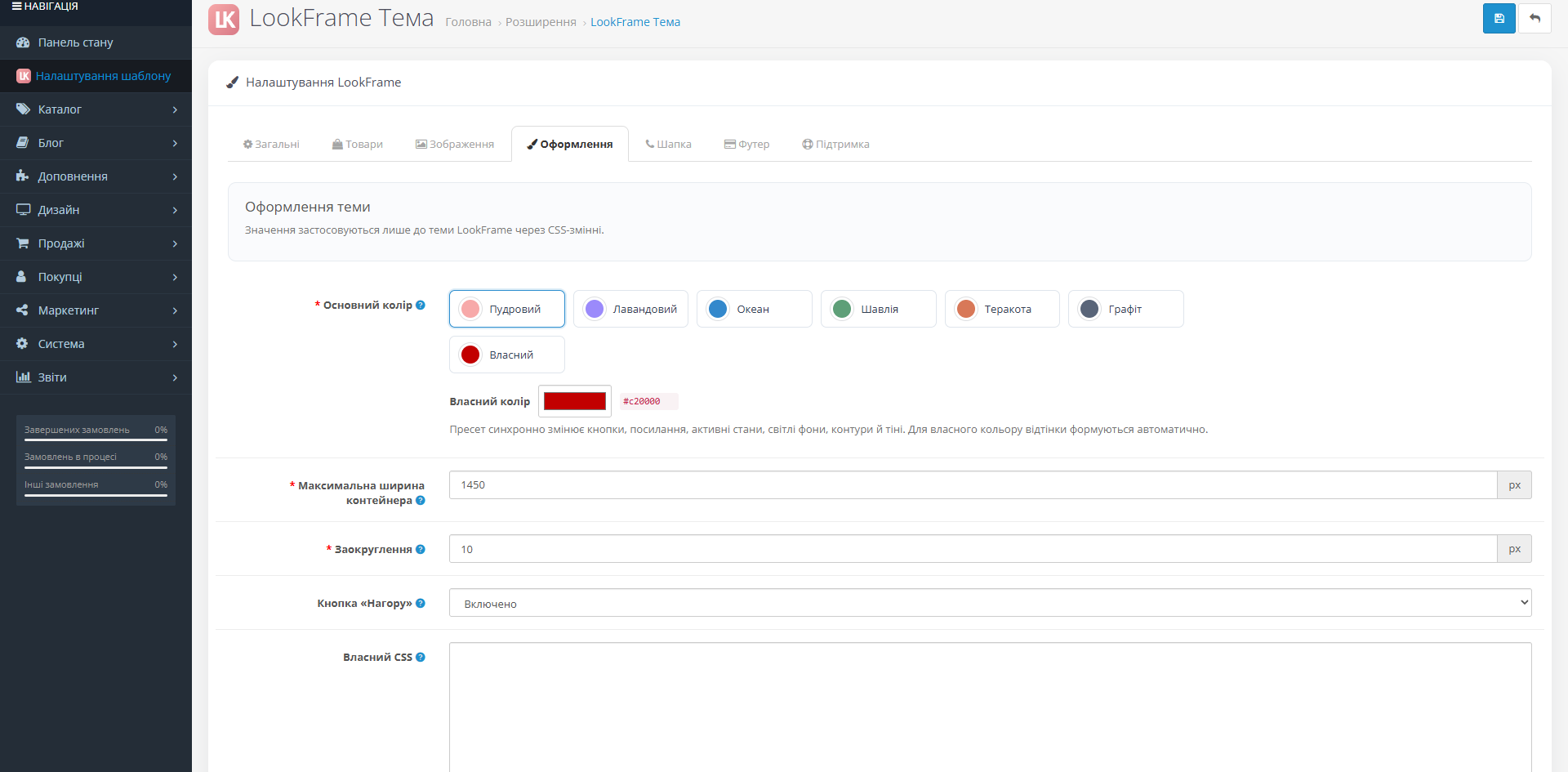Click the dashboard icon beside Панель стану
Viewport: 1568px width, 772px height.
pyautogui.click(x=23, y=42)
